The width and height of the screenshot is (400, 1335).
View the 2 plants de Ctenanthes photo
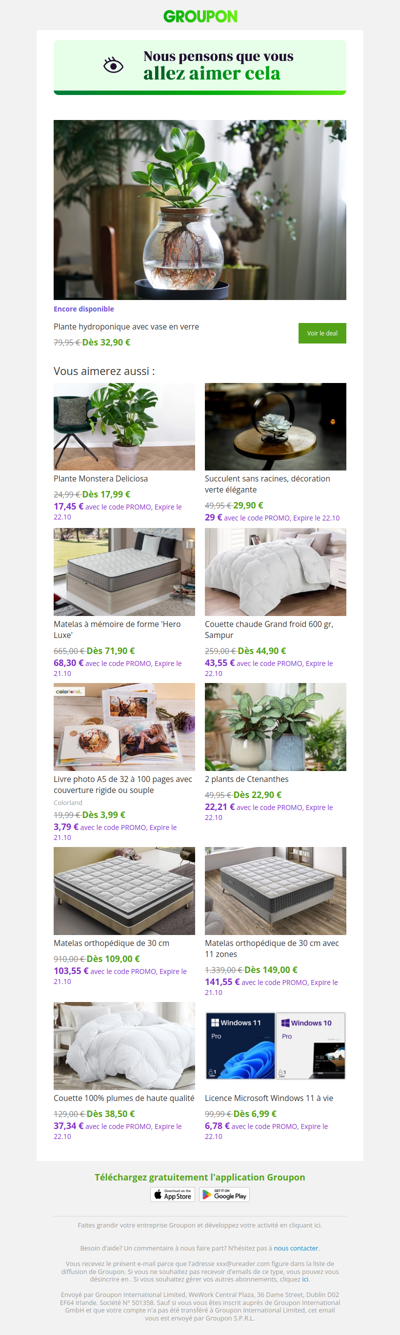click(276, 727)
